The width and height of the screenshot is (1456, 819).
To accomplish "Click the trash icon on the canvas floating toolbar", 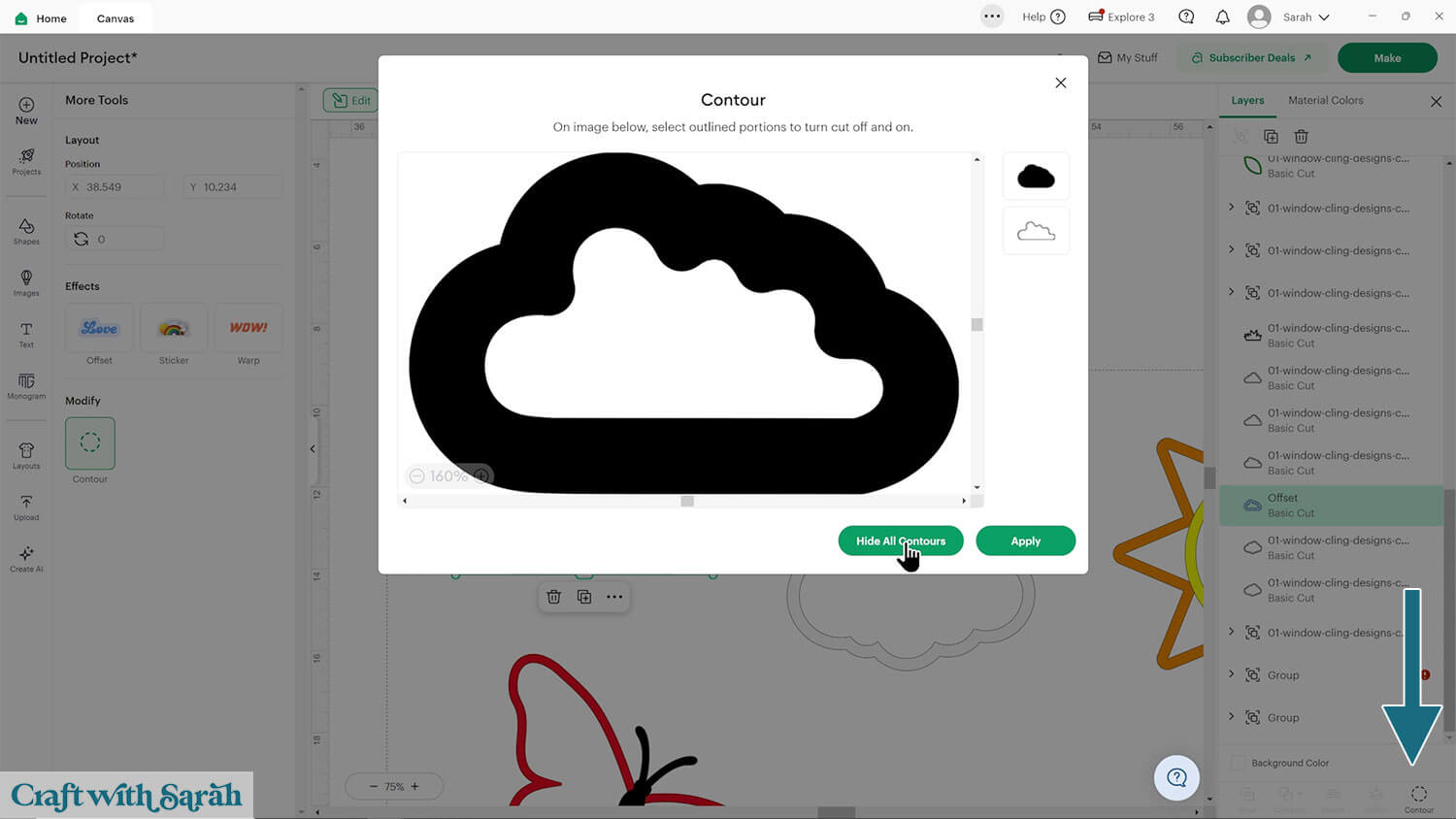I will (x=553, y=597).
